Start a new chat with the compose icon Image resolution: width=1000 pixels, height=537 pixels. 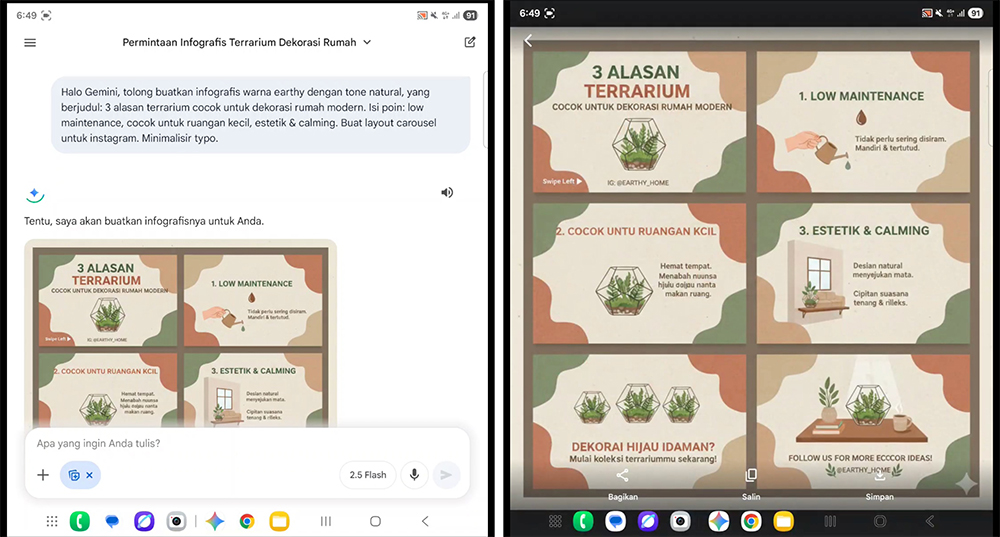point(470,43)
